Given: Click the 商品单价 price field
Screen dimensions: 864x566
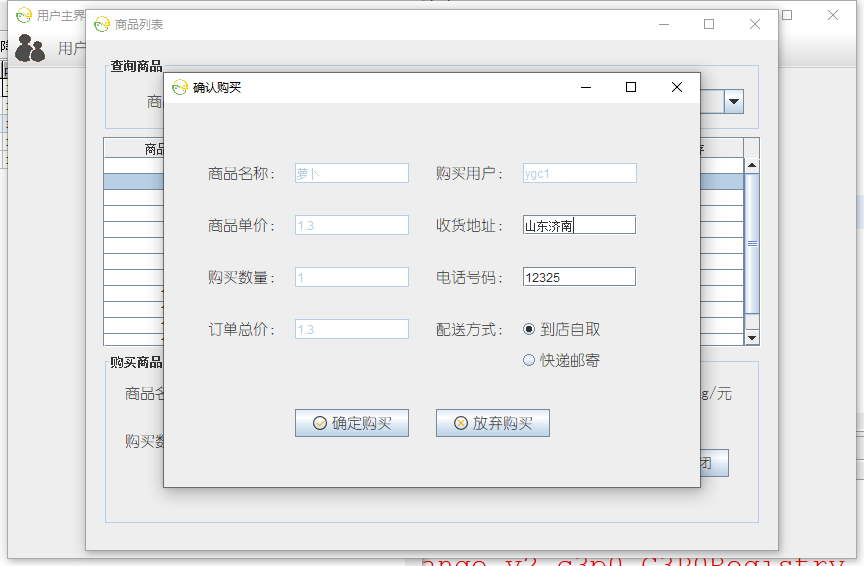Looking at the screenshot, I should coord(352,225).
